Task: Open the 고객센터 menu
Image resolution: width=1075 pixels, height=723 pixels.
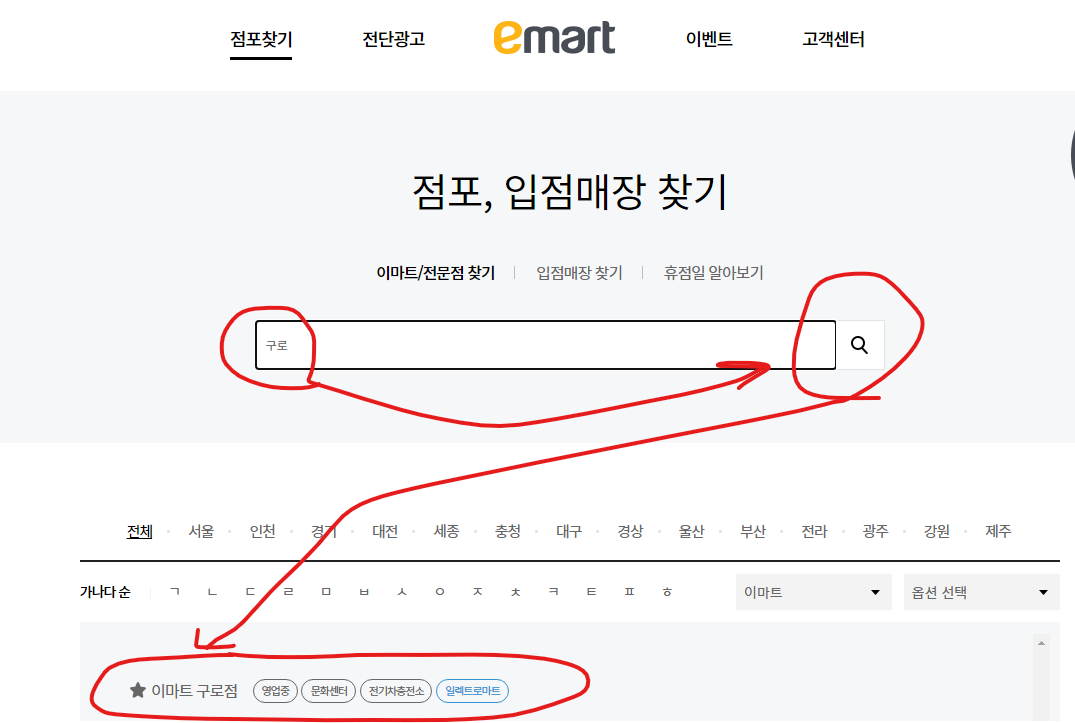Action: coord(833,39)
